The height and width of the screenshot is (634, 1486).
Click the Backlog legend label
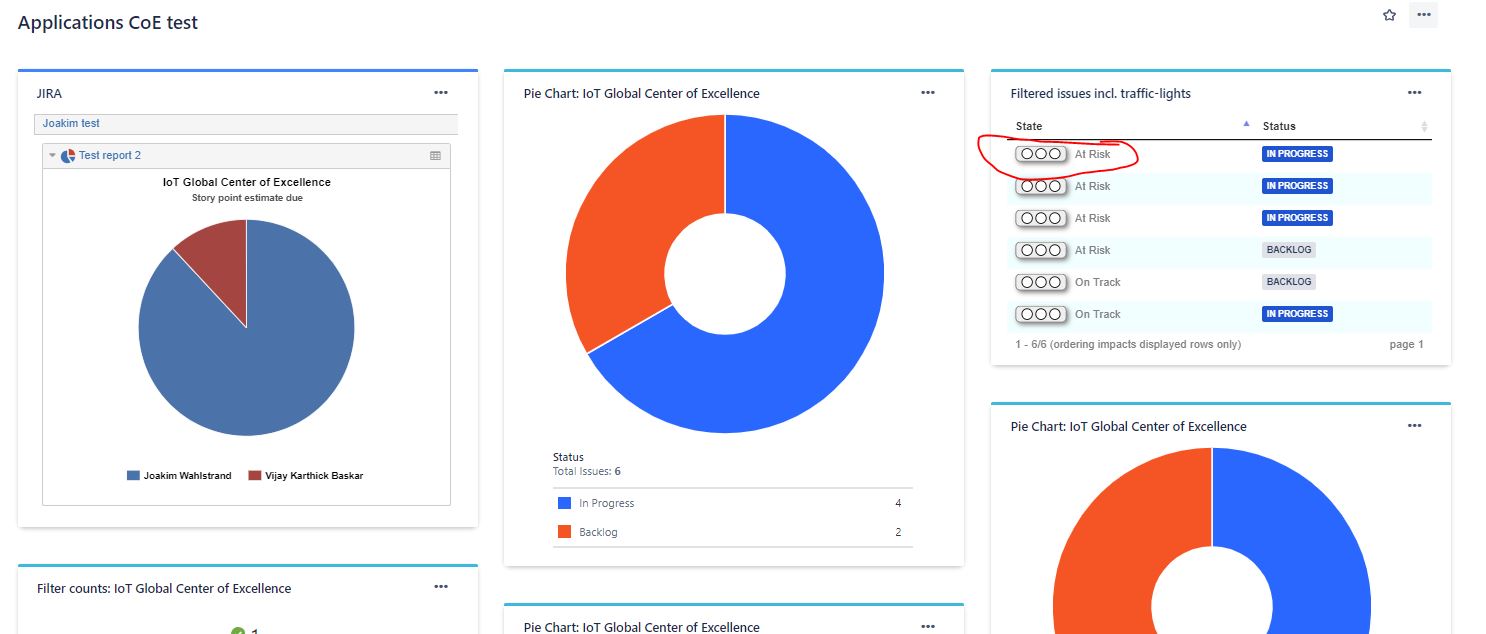click(x=598, y=532)
